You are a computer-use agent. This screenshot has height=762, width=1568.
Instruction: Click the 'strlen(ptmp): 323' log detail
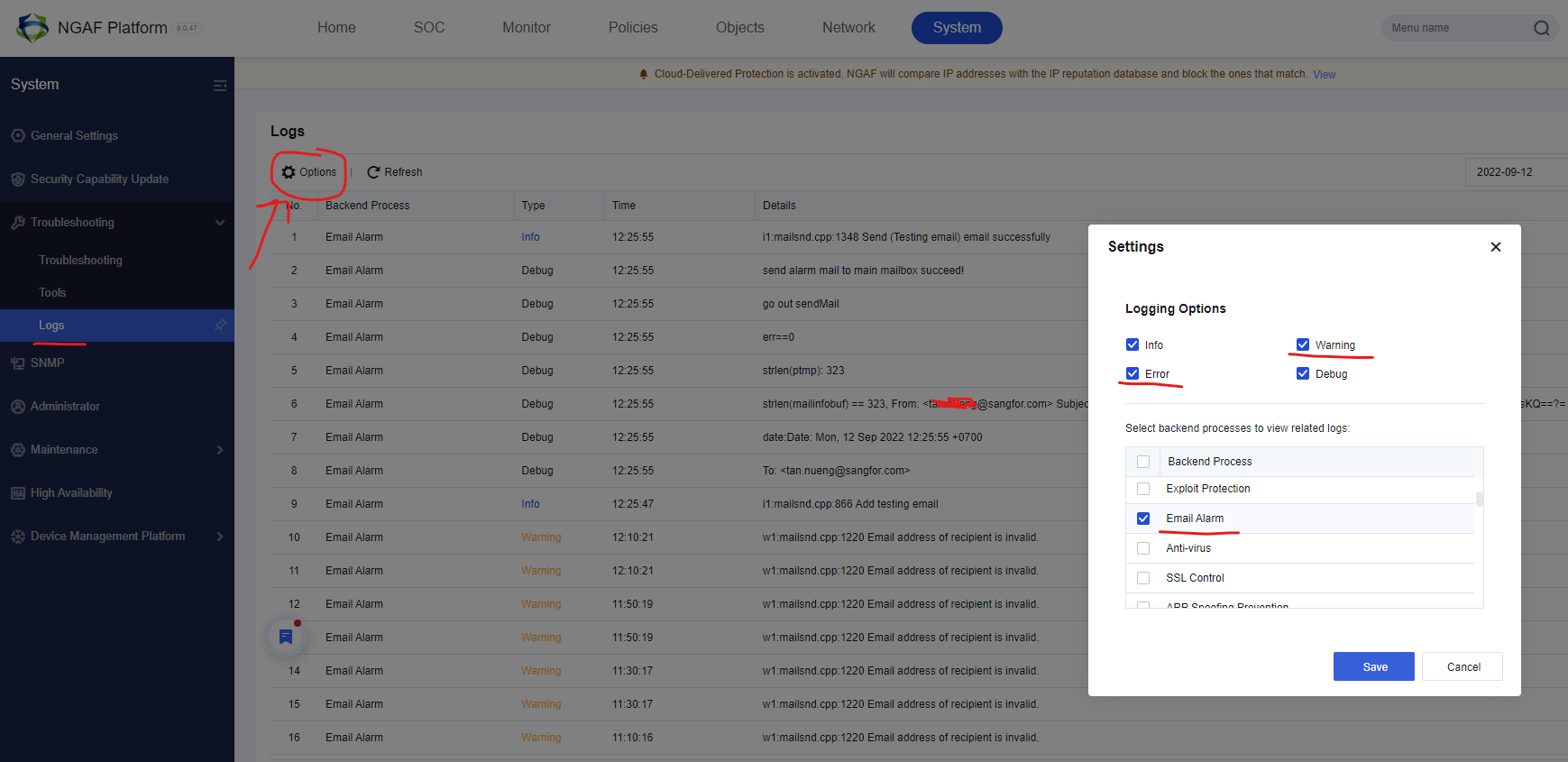click(803, 371)
